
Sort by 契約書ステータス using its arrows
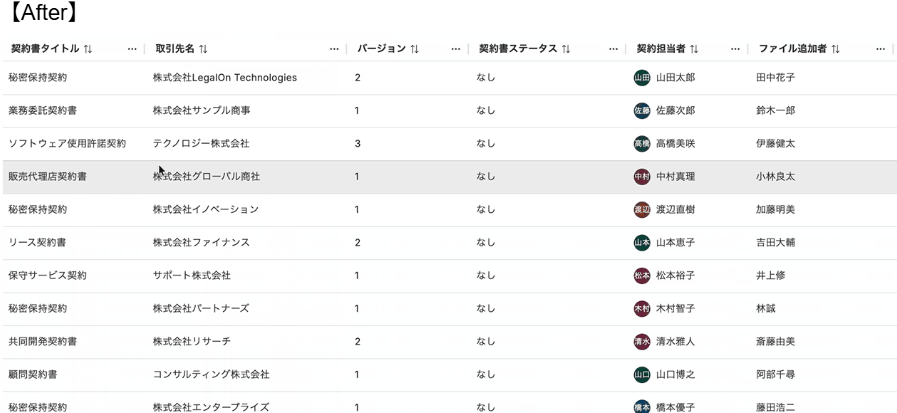tap(566, 49)
